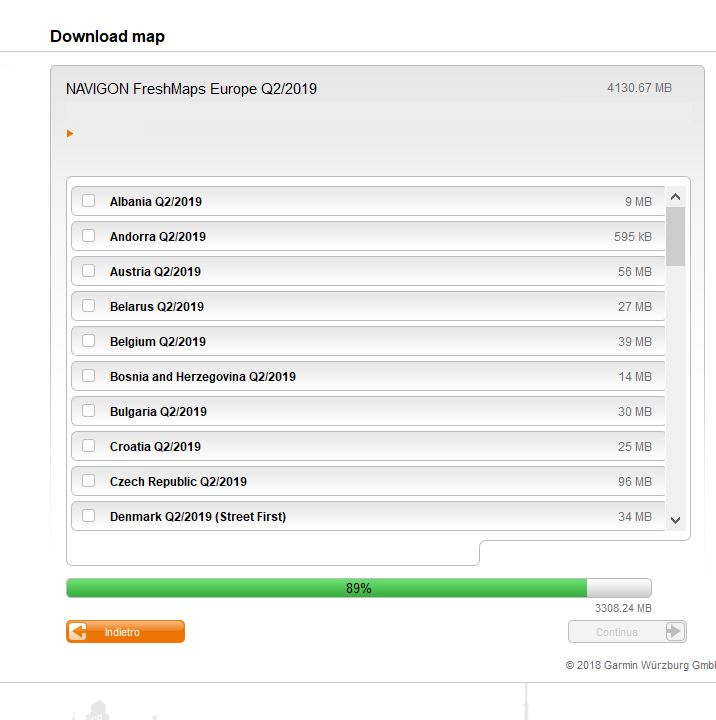Viewport: 716px width, 720px height.
Task: Click the Denmark 34 MB size
Action: [x=635, y=517]
